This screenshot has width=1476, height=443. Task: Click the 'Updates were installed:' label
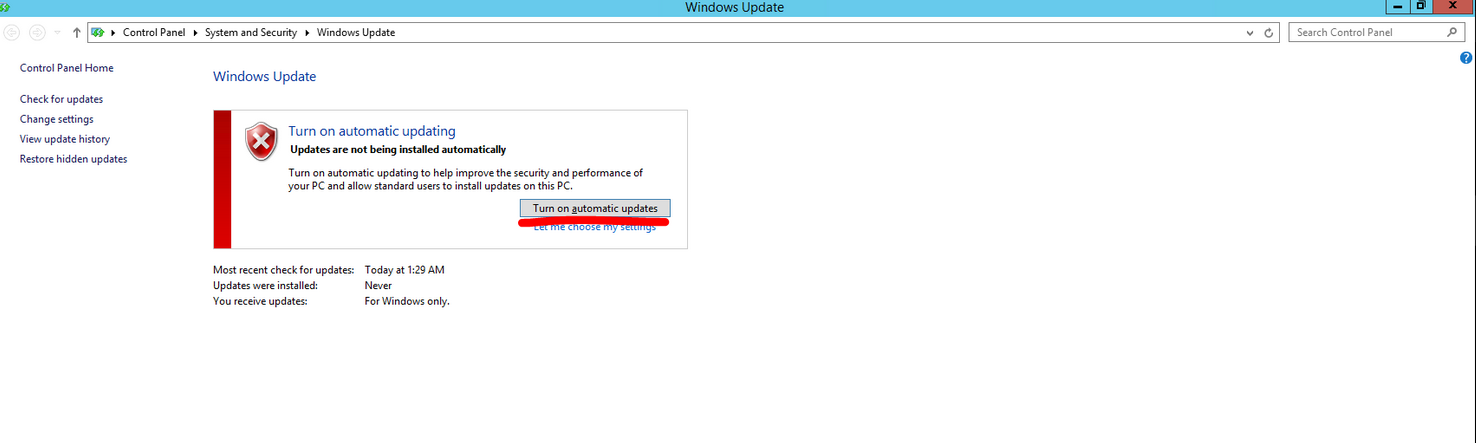265,285
